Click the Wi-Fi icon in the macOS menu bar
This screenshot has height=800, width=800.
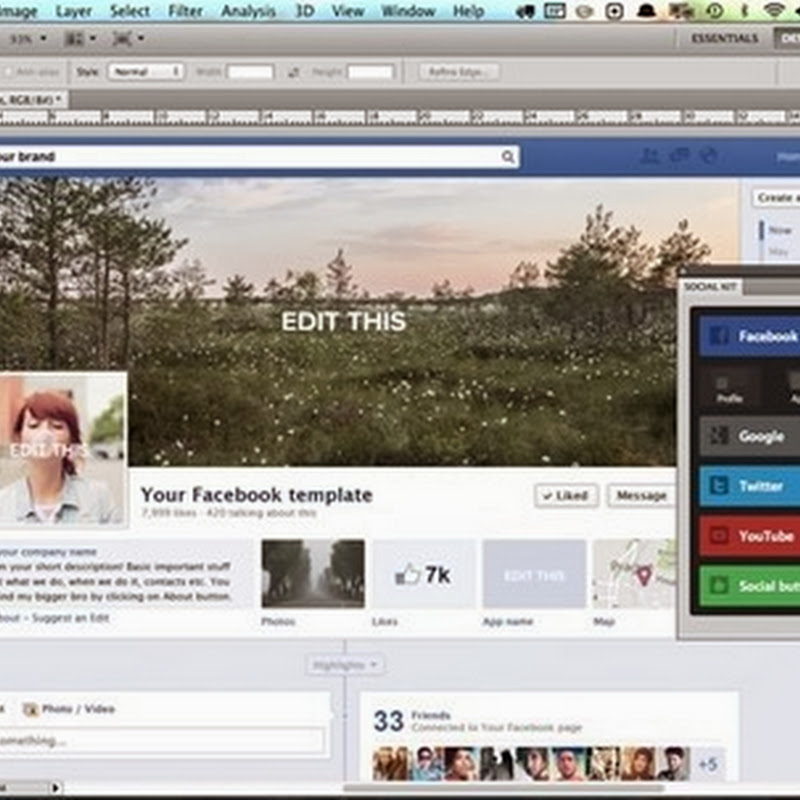(x=774, y=9)
